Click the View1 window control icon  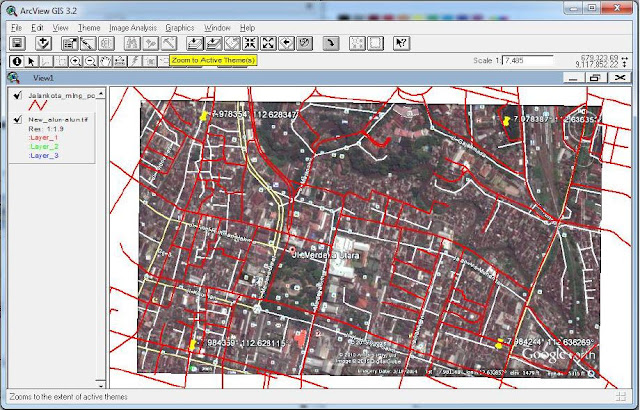click(x=13, y=78)
